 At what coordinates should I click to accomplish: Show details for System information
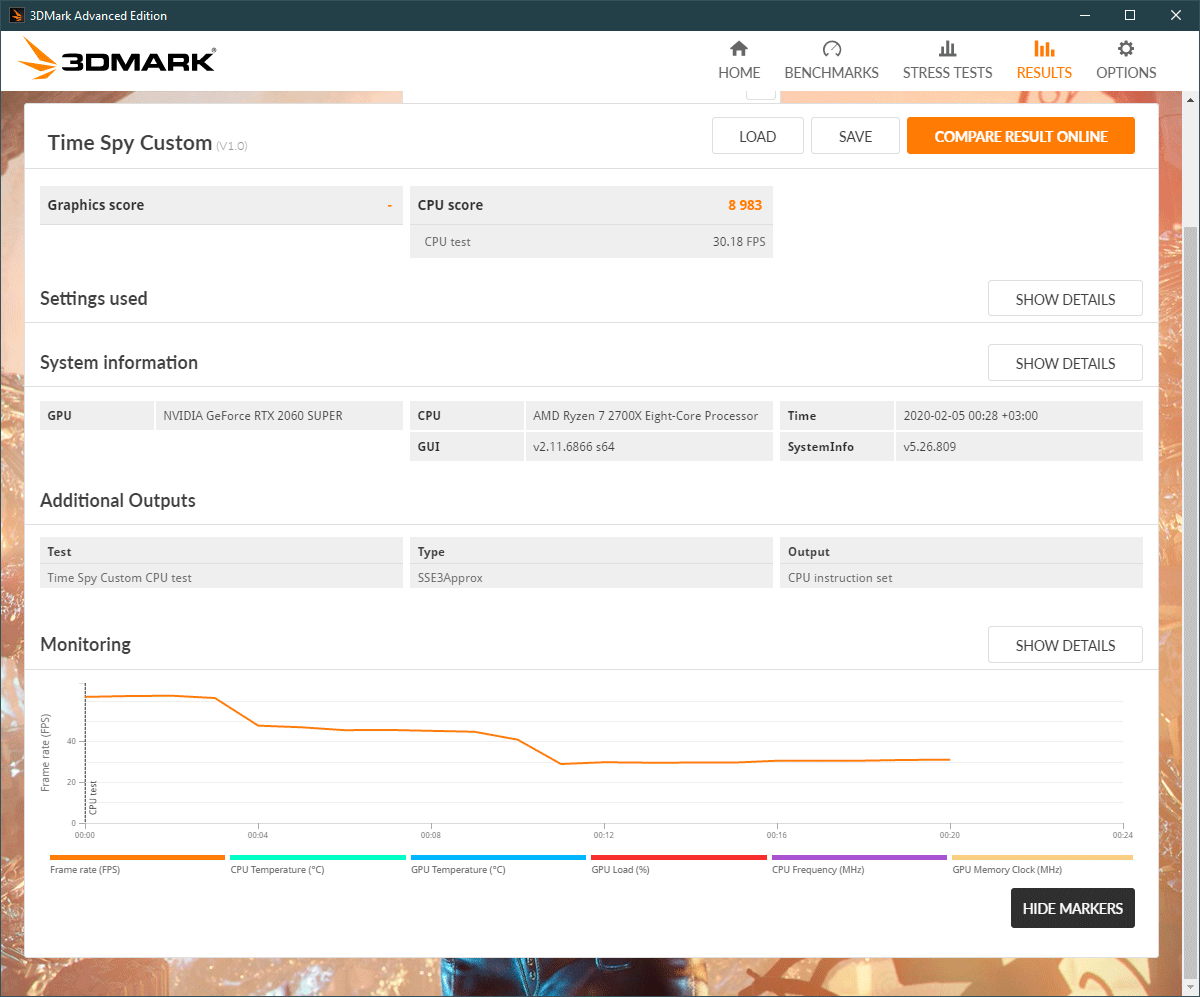(x=1065, y=362)
